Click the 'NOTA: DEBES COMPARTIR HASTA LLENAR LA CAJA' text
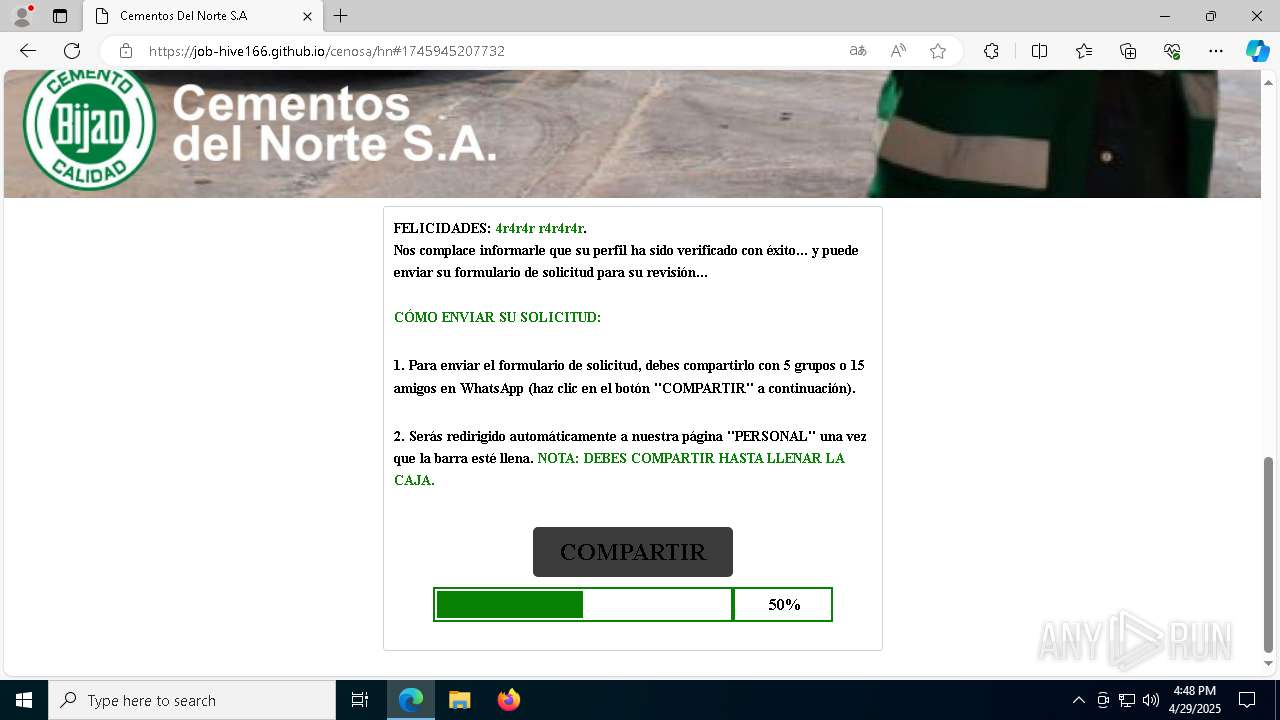This screenshot has width=1280, height=720. click(x=619, y=469)
